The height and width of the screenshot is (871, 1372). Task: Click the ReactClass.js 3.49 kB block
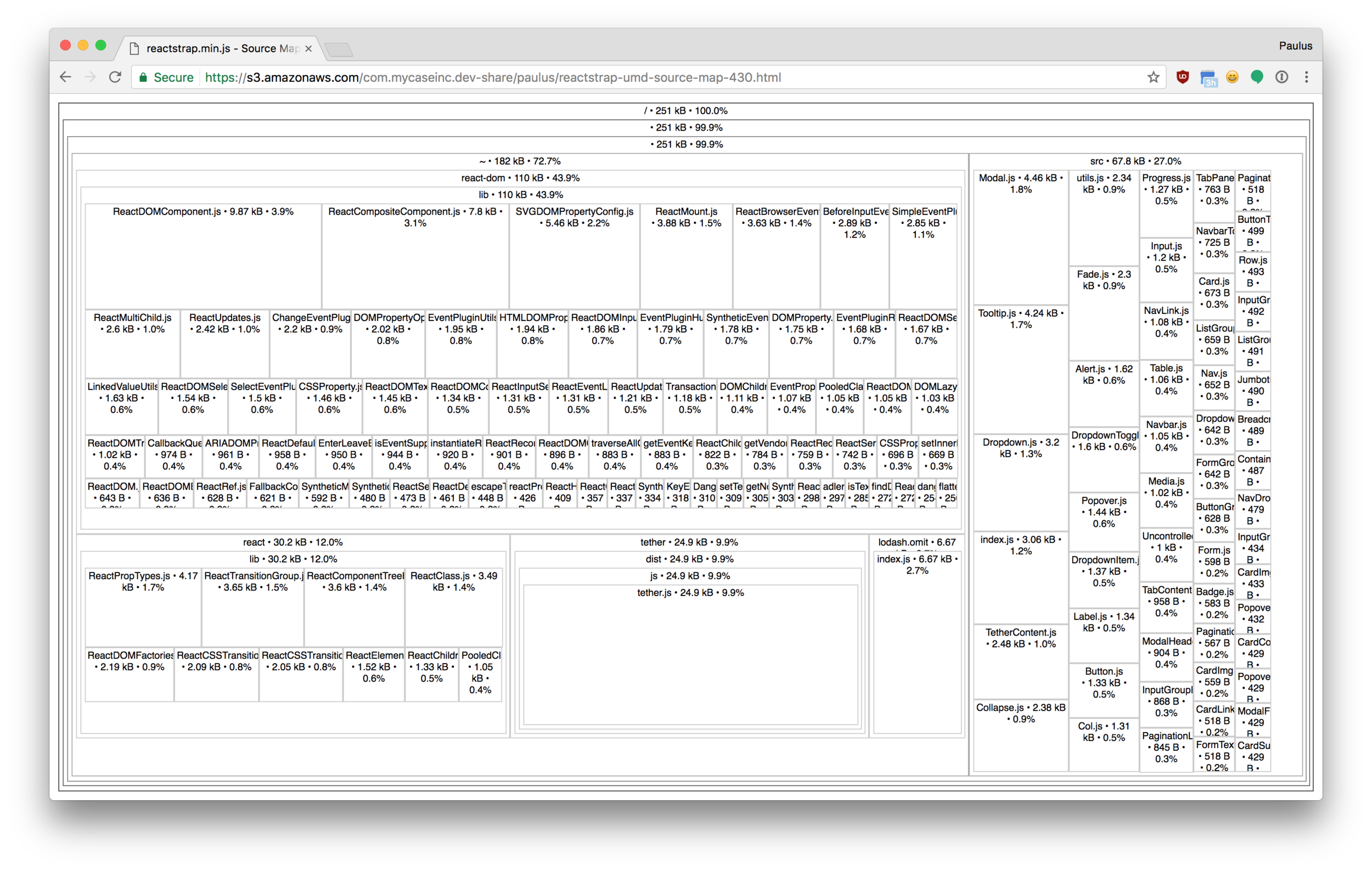pos(453,607)
